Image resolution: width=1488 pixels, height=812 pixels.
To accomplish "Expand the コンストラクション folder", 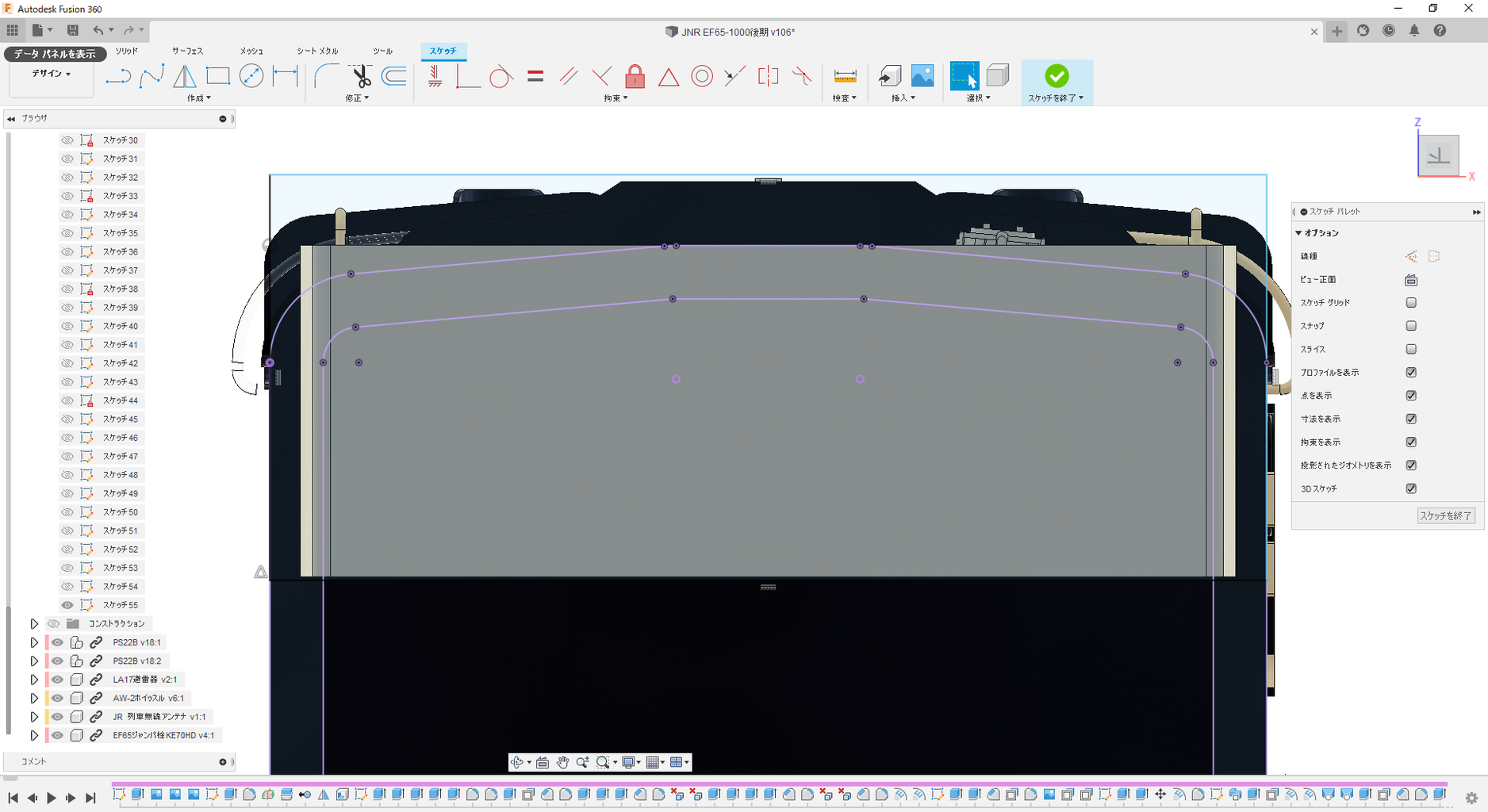I will (34, 624).
